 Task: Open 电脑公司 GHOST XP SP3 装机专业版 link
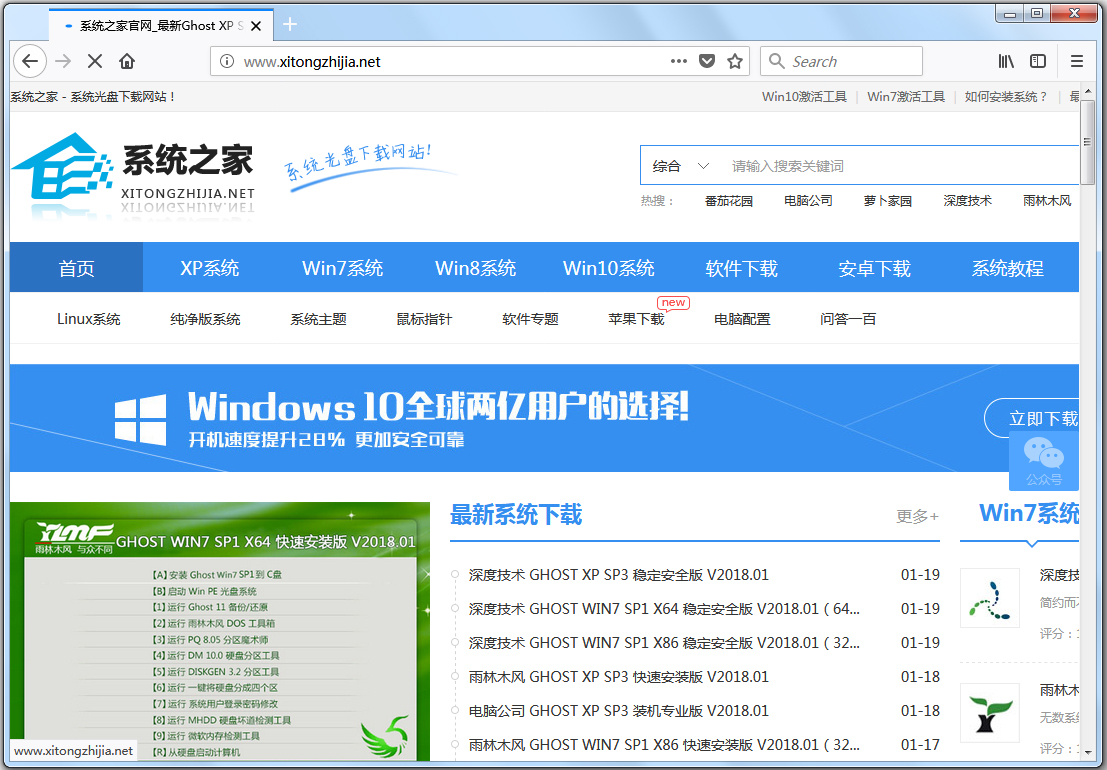(x=618, y=710)
